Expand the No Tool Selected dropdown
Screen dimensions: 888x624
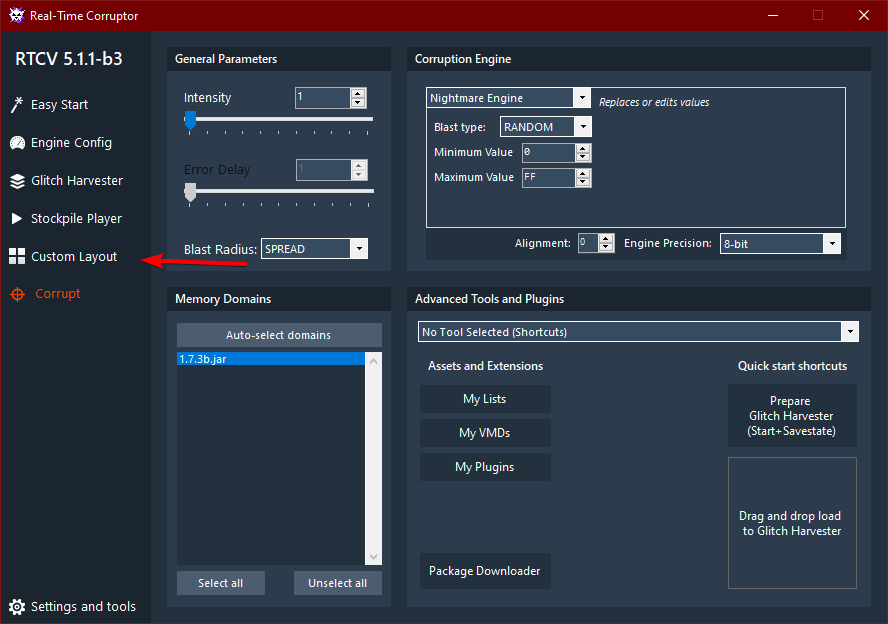point(850,332)
